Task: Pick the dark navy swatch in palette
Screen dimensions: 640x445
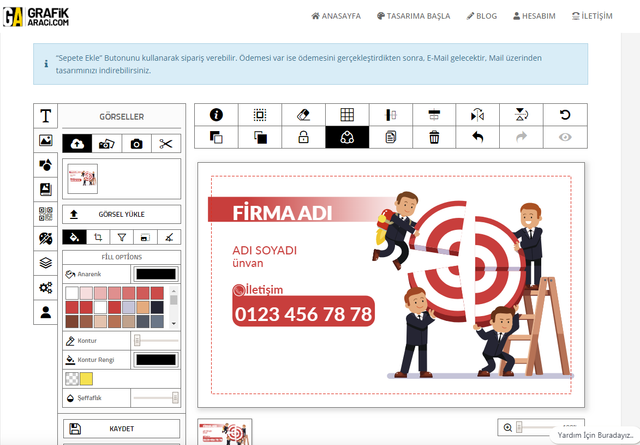Action: 157,307
